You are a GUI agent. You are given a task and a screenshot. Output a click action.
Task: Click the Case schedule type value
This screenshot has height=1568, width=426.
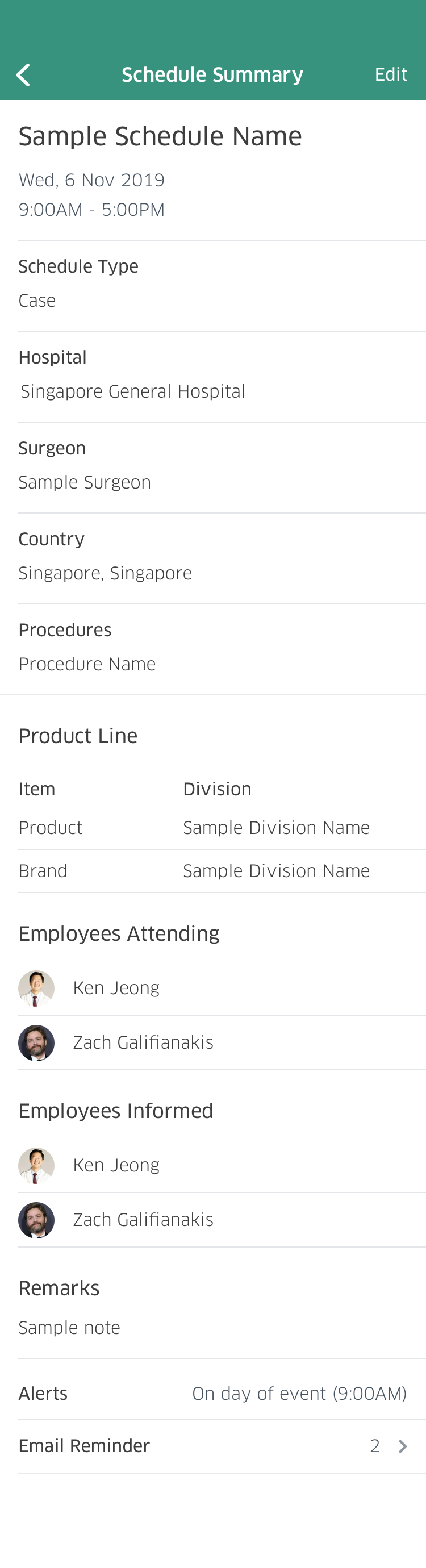click(37, 301)
